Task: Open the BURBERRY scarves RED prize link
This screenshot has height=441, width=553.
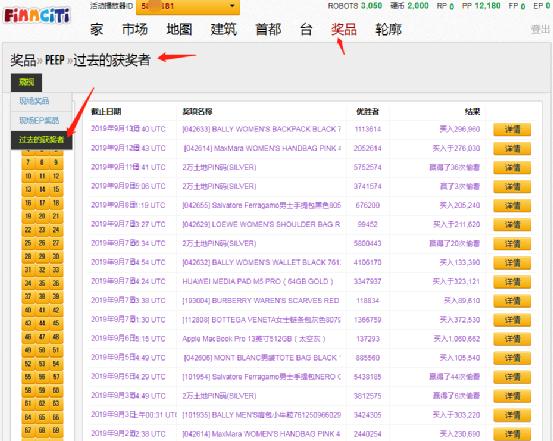Action: 261,301
